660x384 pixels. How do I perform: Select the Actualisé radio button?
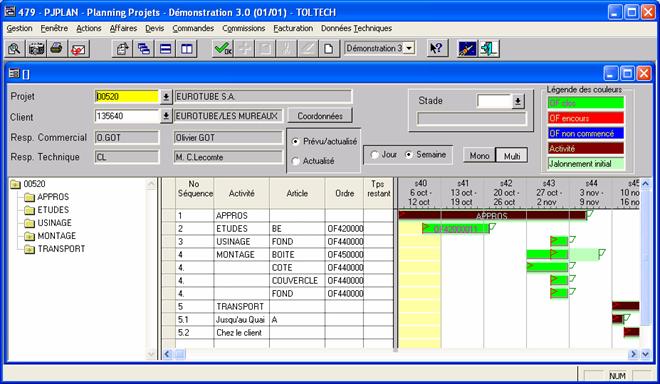[295, 161]
